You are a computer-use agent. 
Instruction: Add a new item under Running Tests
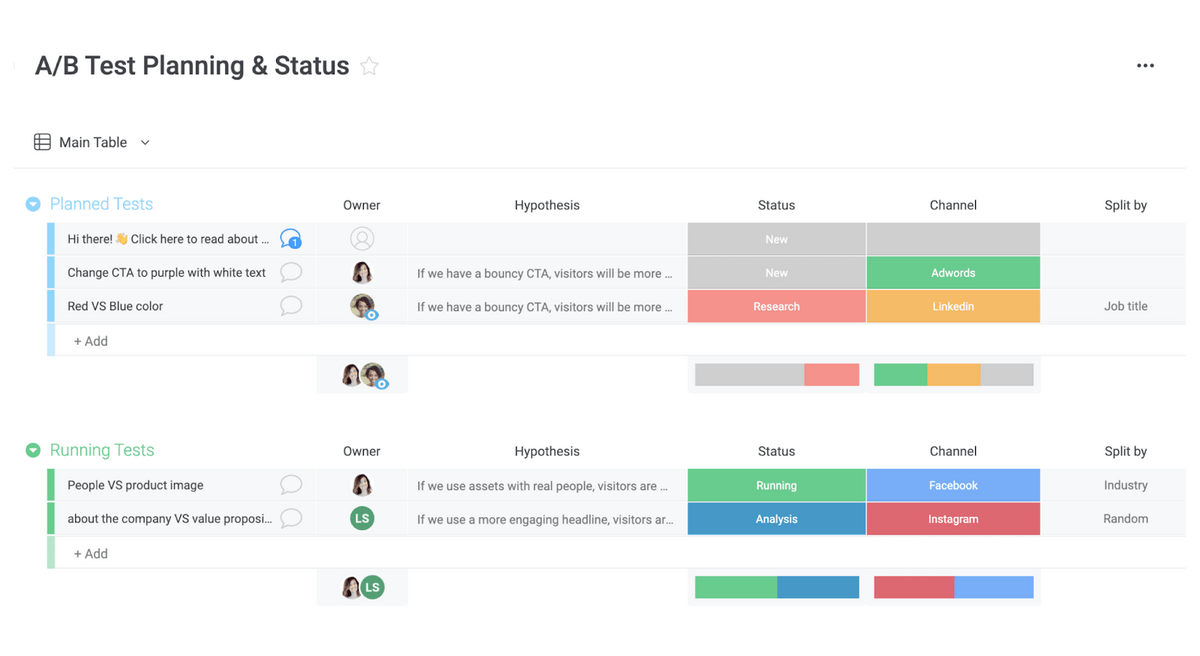tap(91, 553)
